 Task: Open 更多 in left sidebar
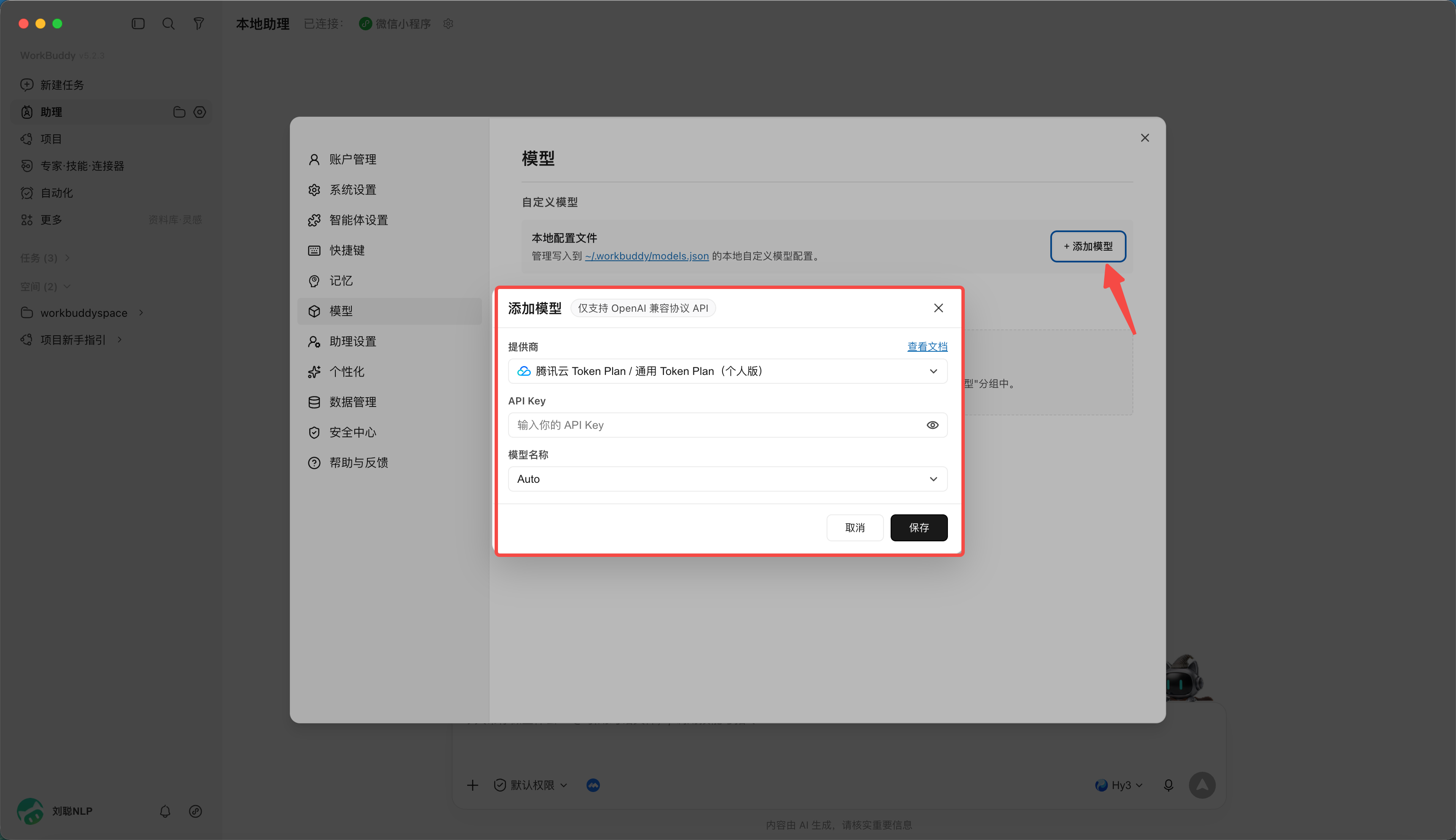pos(111,220)
